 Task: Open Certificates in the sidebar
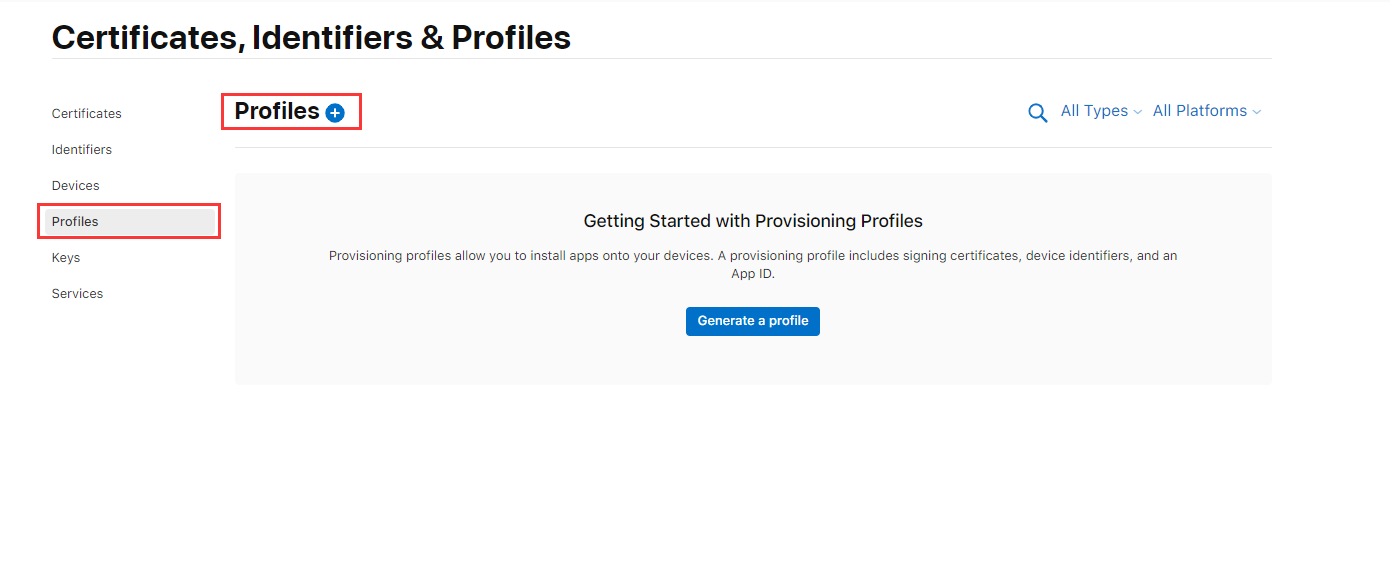tap(87, 114)
